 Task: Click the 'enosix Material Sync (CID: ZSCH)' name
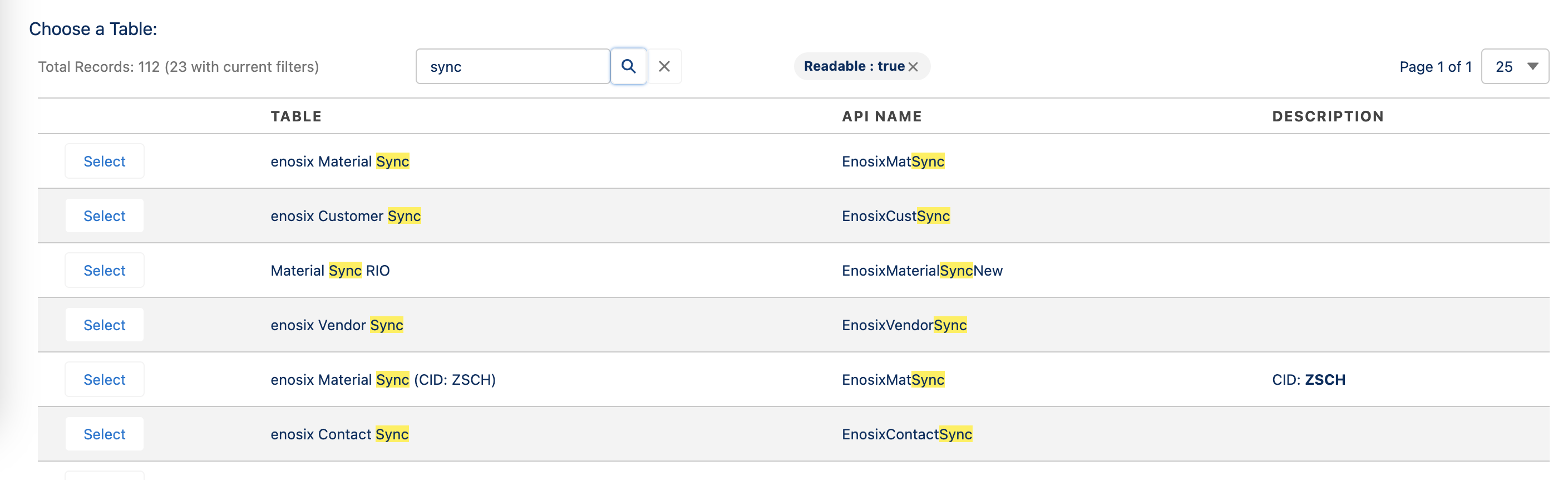click(383, 380)
